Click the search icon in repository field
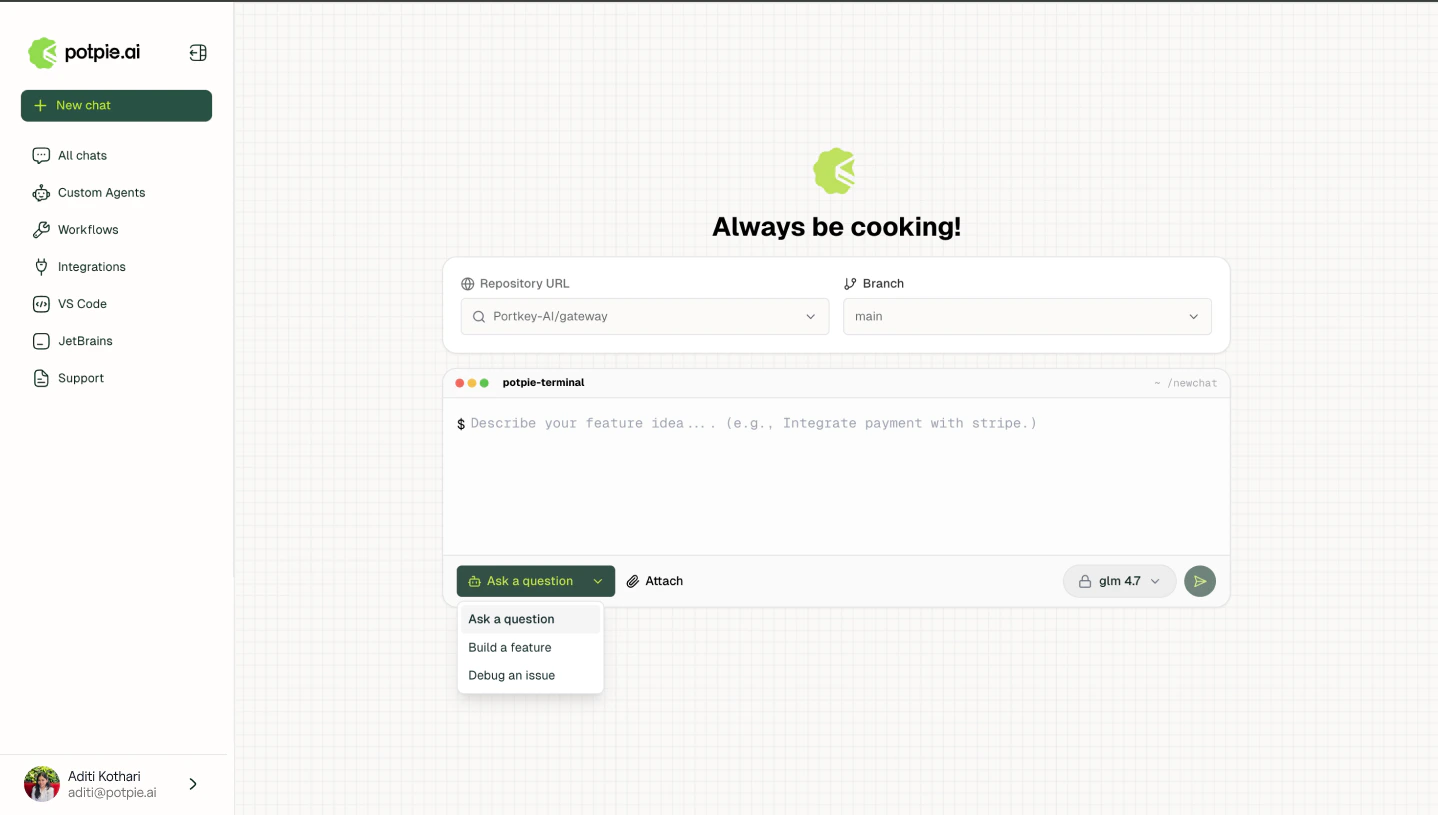This screenshot has width=1438, height=815. pyautogui.click(x=479, y=316)
